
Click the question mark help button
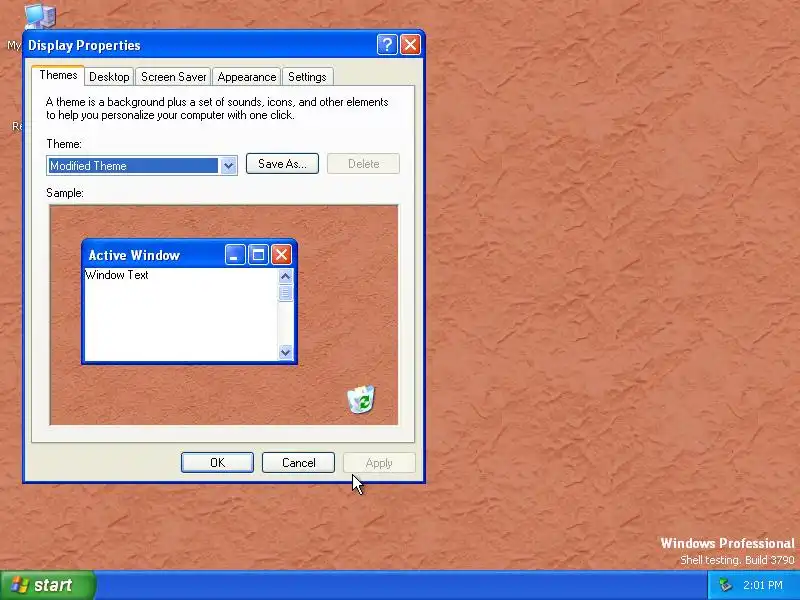coord(387,45)
